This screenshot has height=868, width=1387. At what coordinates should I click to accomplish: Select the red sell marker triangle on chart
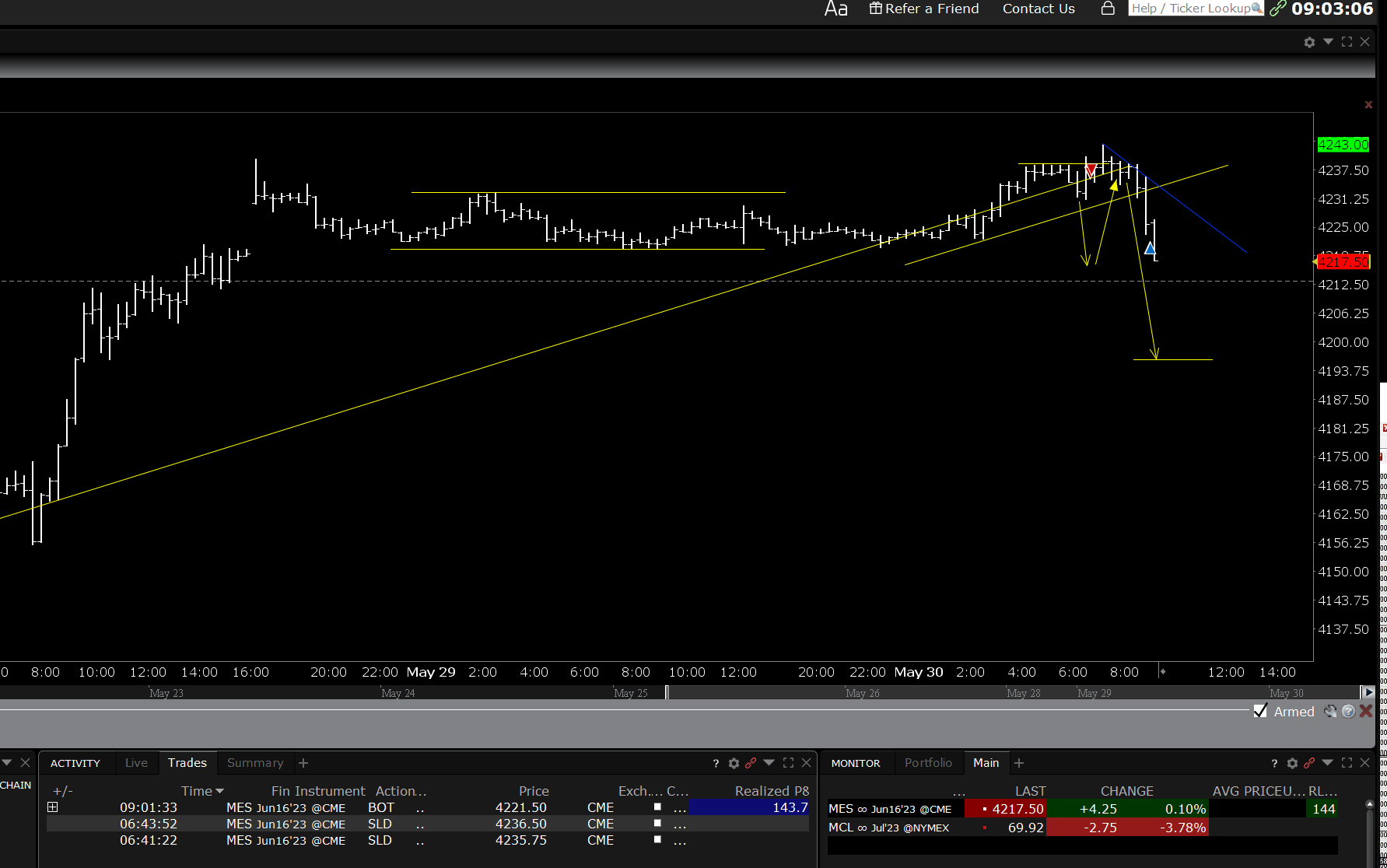(1091, 170)
